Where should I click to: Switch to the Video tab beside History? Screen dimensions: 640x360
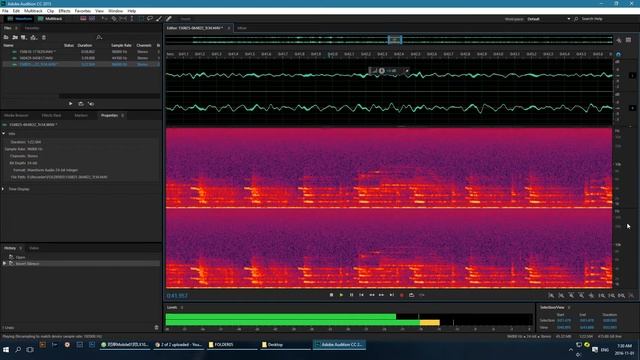pos(34,248)
